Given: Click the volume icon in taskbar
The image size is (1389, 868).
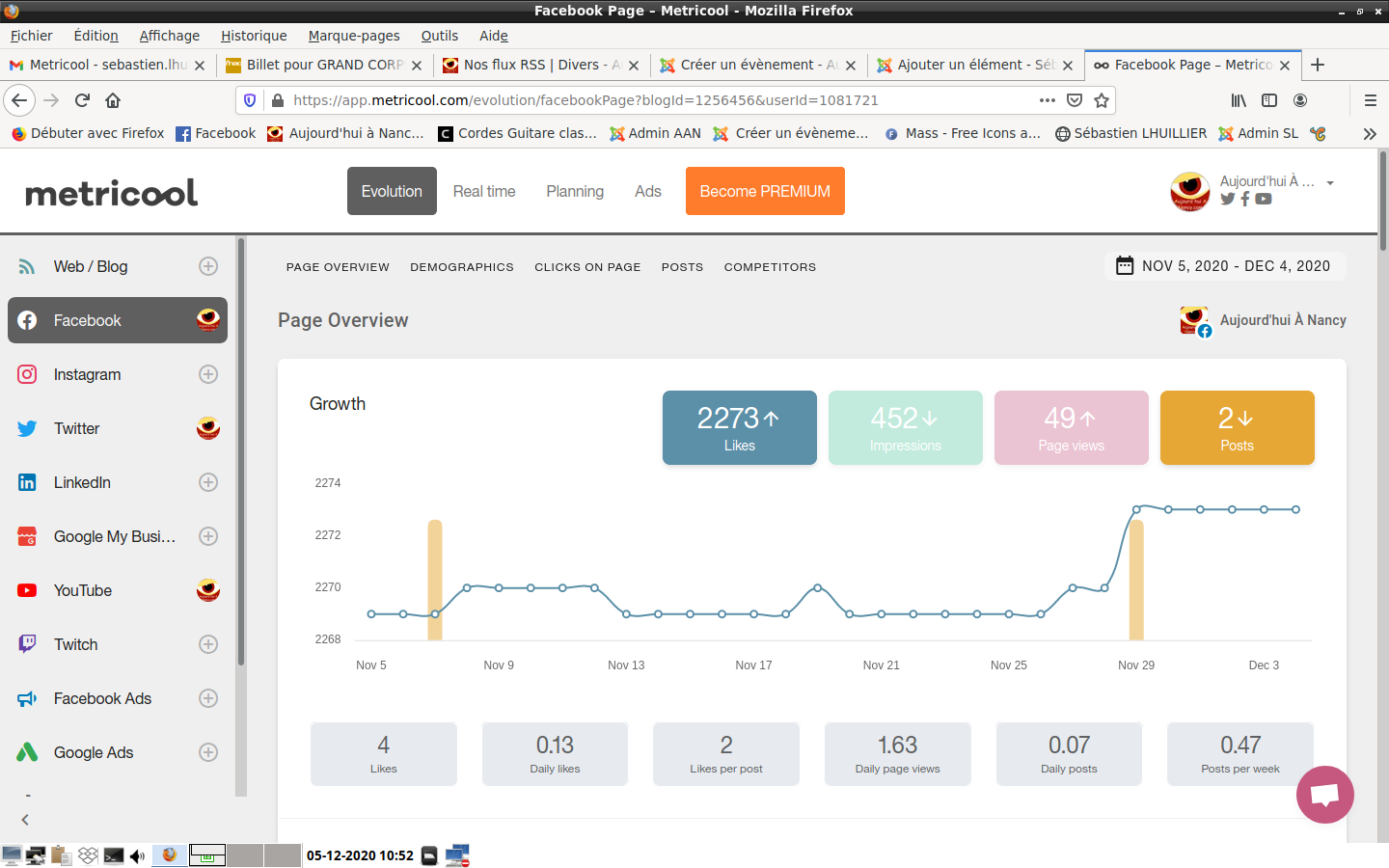Looking at the screenshot, I should [137, 855].
